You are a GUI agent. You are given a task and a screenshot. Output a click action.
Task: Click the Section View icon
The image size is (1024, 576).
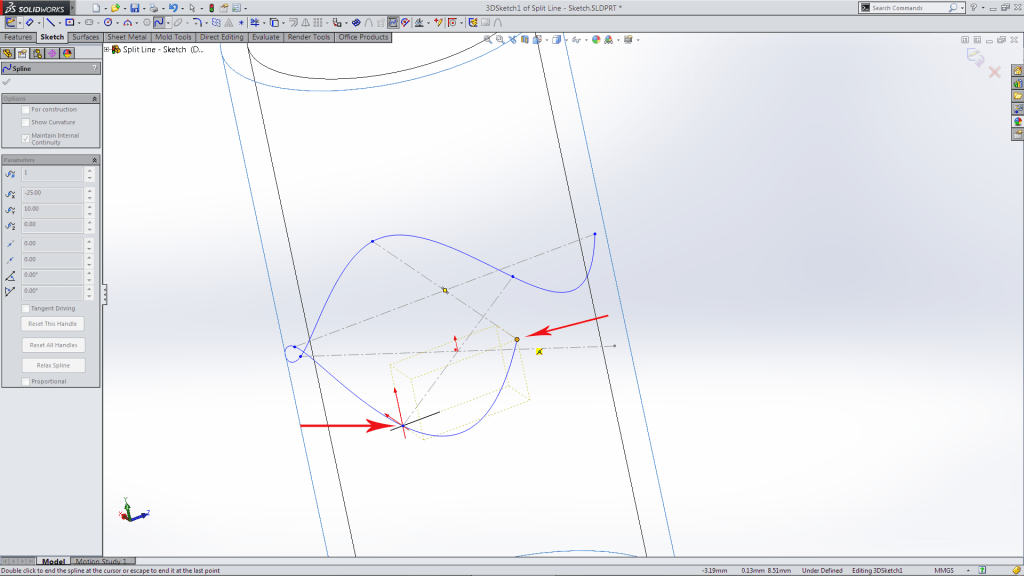click(524, 41)
